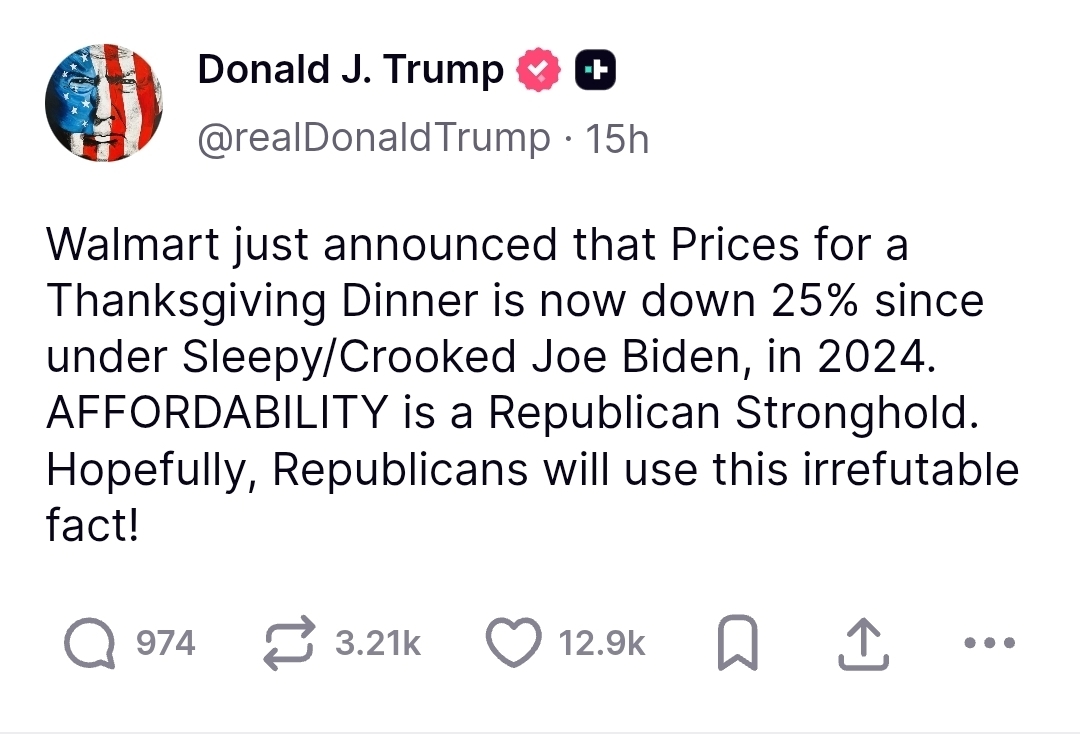This screenshot has width=1080, height=736.
Task: View the 974 replies count
Action: click(x=166, y=642)
